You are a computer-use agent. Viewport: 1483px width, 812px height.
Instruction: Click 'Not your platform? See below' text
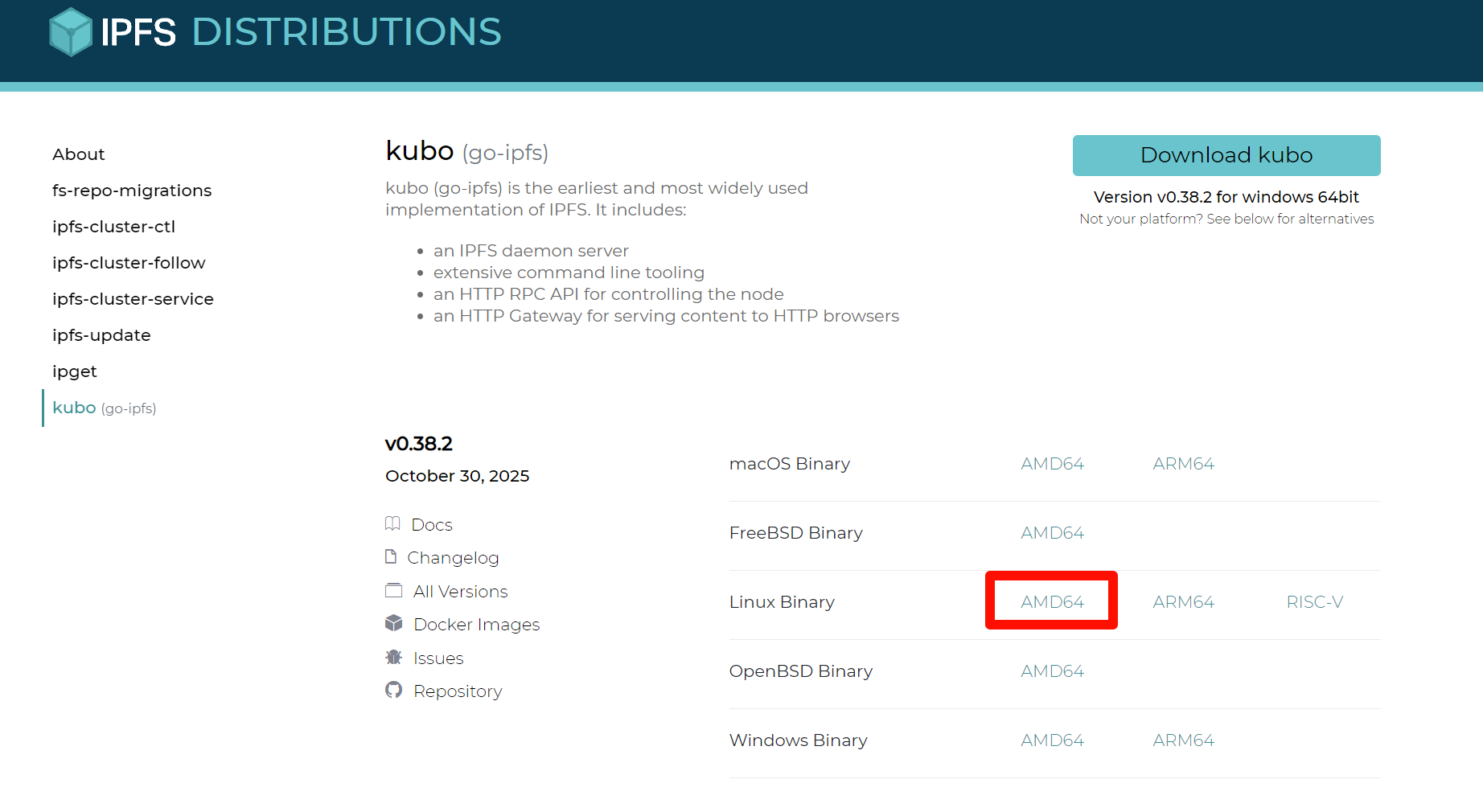1226,219
